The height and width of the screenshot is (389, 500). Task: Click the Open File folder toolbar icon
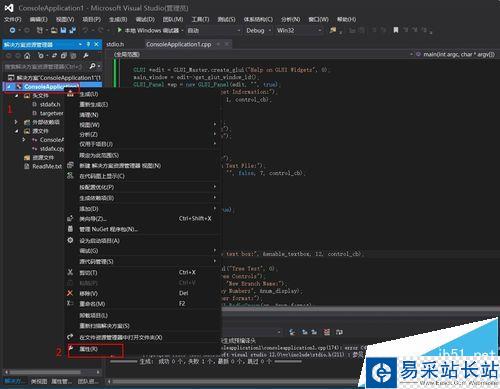coord(54,30)
